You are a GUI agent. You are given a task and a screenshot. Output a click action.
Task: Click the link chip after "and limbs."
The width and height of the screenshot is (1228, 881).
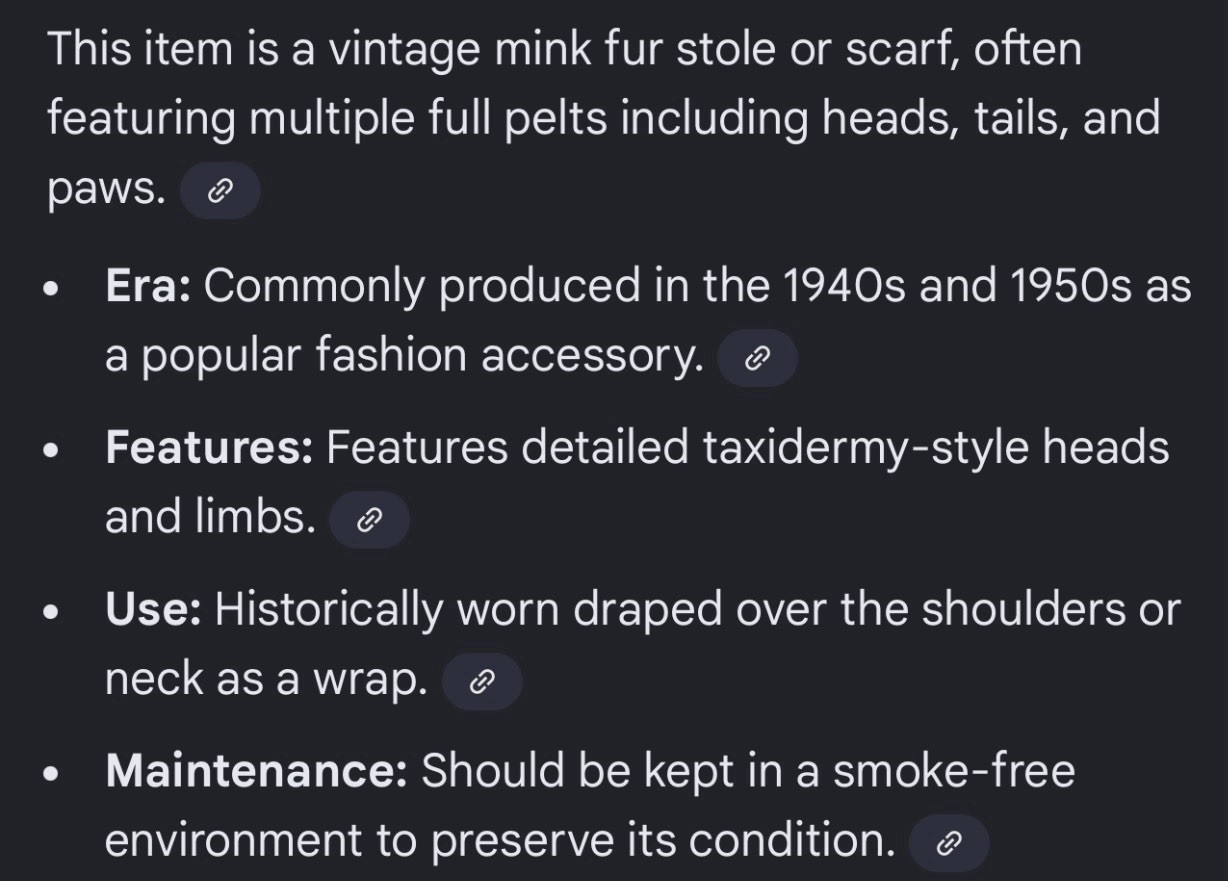[369, 520]
